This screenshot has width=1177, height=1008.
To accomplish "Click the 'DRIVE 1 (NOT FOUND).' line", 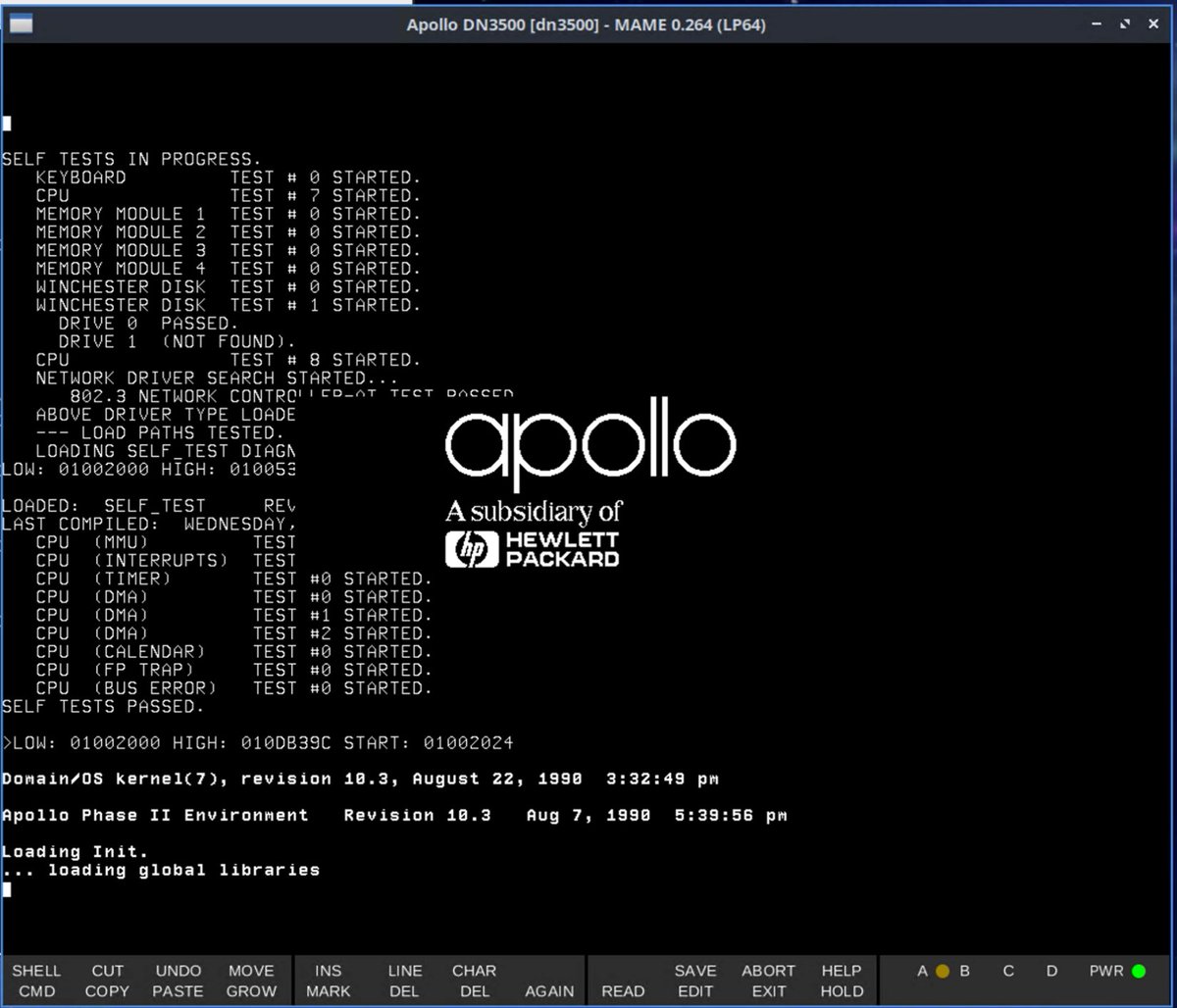I will click(177, 341).
